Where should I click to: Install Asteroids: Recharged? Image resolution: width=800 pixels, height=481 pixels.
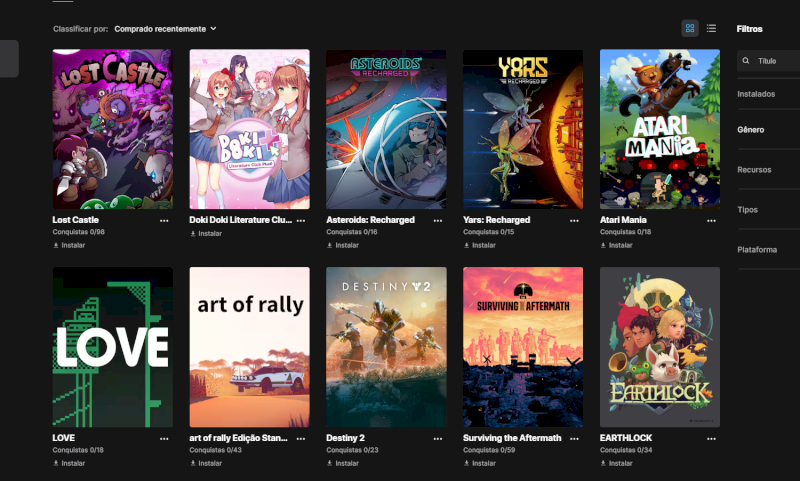(342, 245)
